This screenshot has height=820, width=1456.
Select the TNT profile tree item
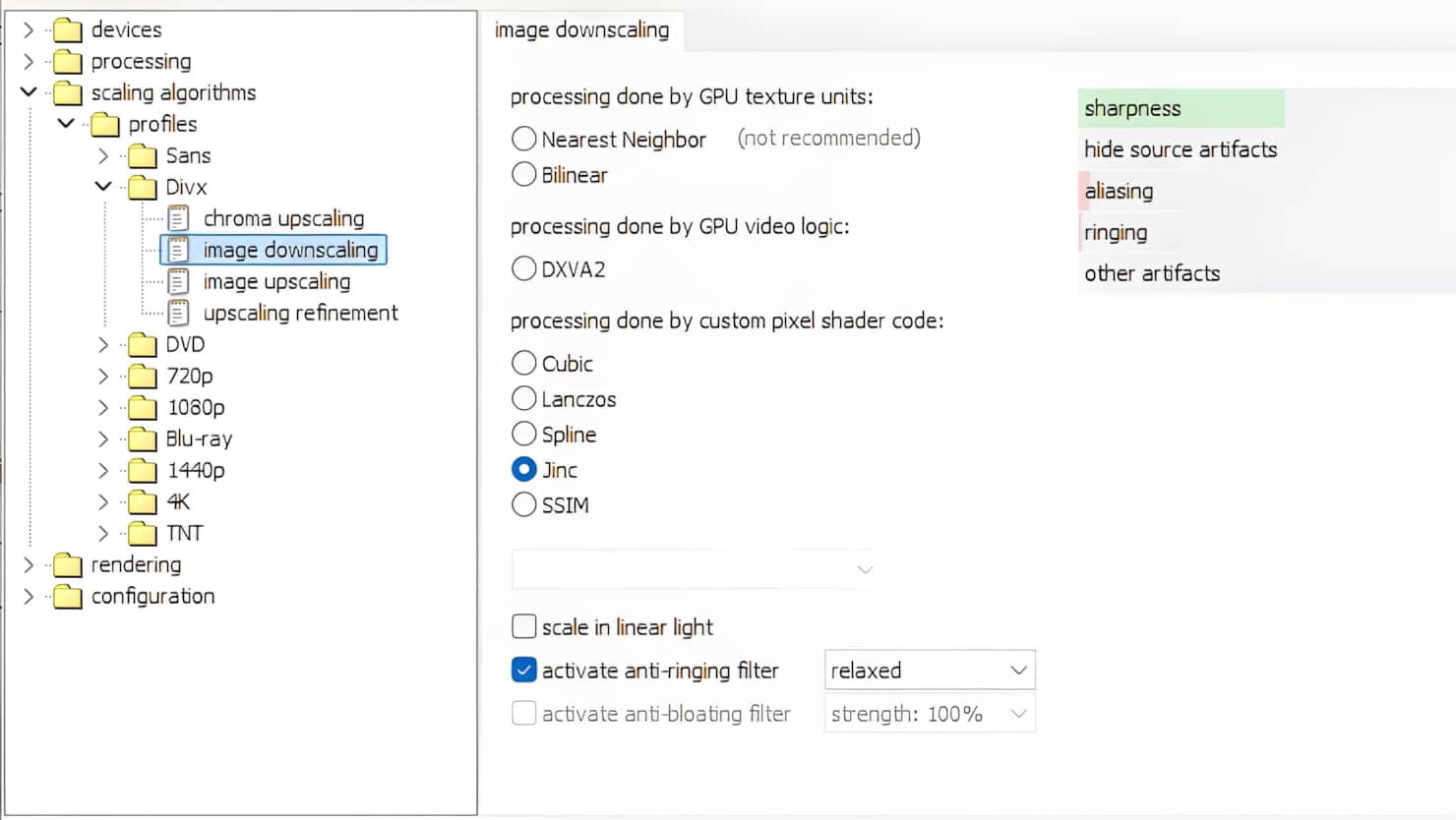click(x=184, y=534)
